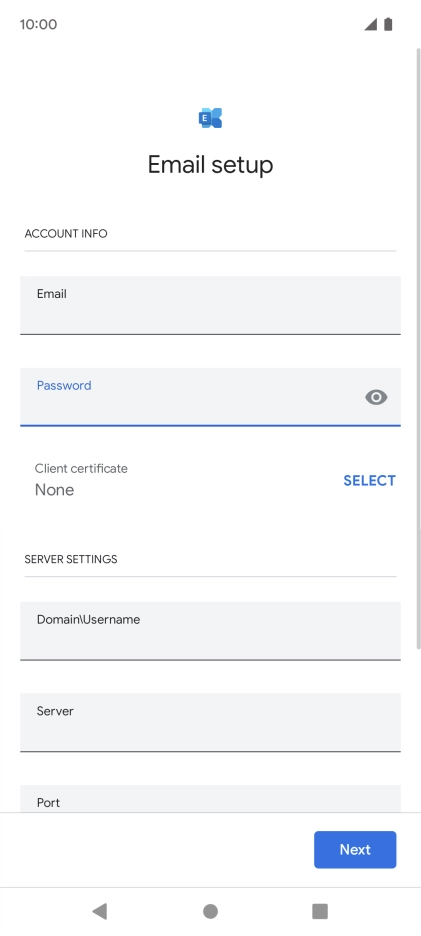Click the Exchange logo icon
The height and width of the screenshot is (936, 421).
[210, 118]
